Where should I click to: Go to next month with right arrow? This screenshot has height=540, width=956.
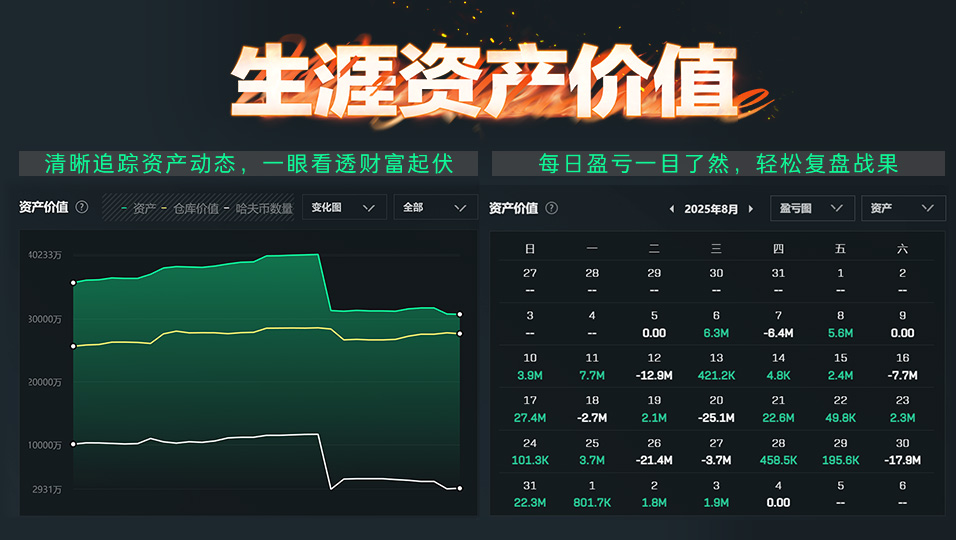coord(751,209)
